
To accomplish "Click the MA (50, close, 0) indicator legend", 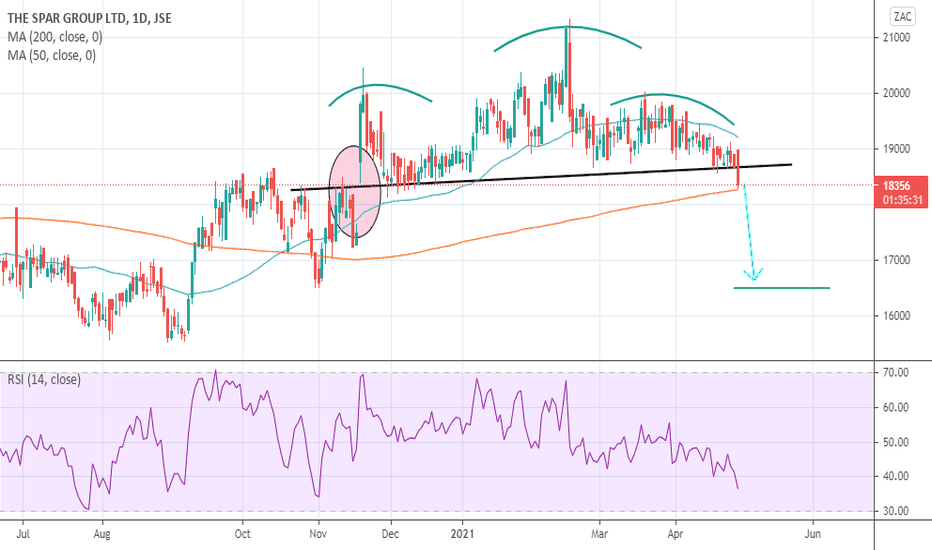I will click(x=52, y=55).
